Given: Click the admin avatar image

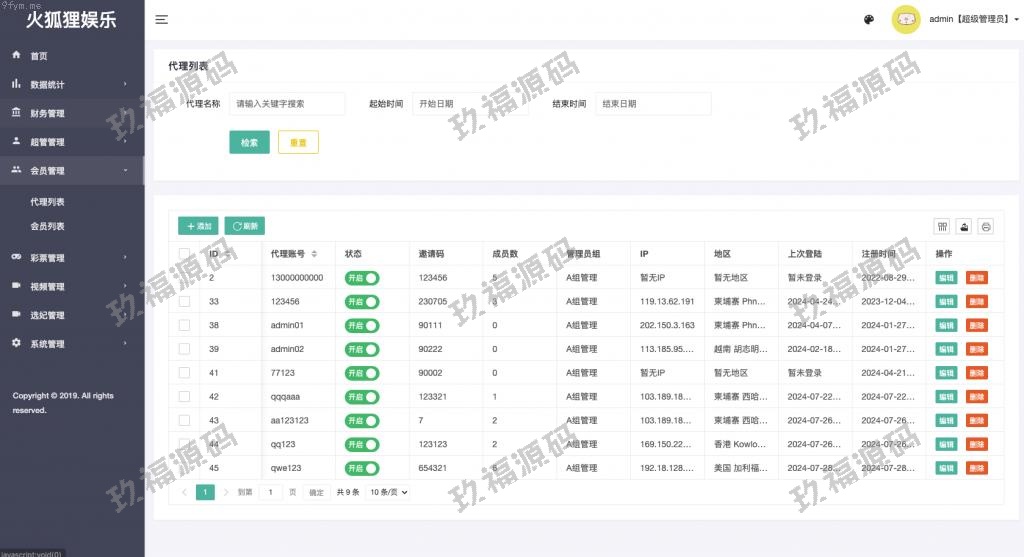Looking at the screenshot, I should tap(905, 19).
